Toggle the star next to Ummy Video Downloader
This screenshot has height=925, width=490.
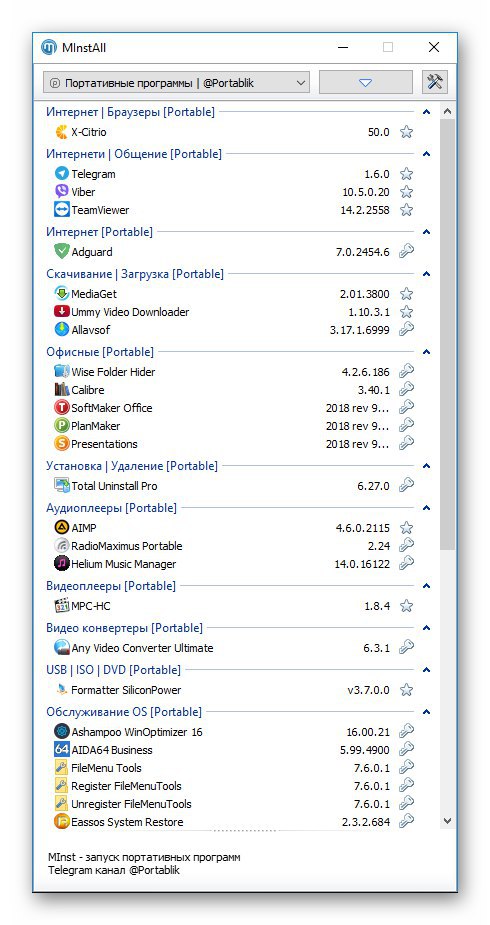point(406,312)
